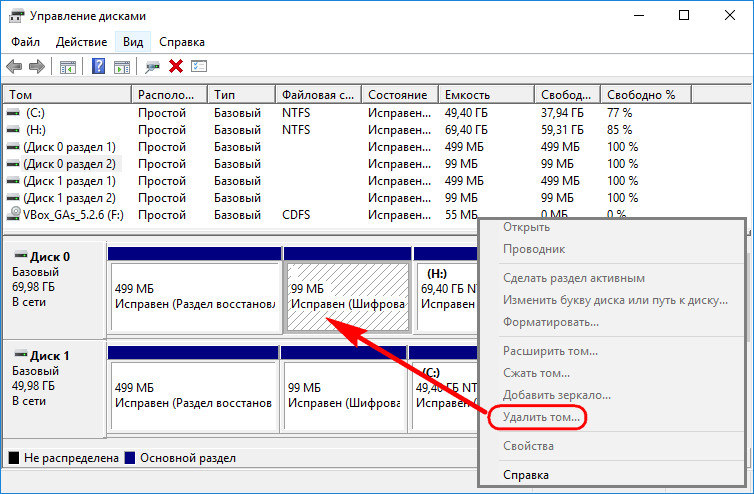The height and width of the screenshot is (494, 754).
Task: Choose Справка in the context menu
Action: 526,475
